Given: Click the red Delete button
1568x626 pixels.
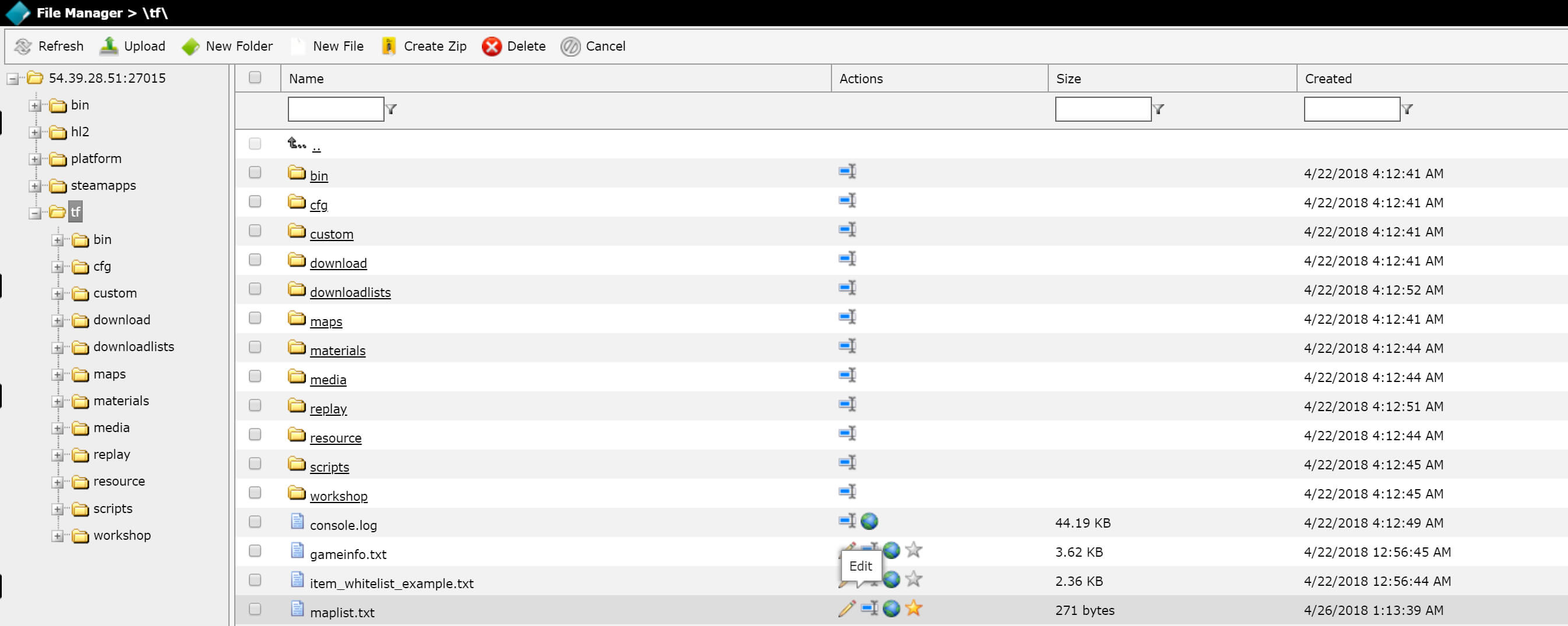Looking at the screenshot, I should click(513, 46).
